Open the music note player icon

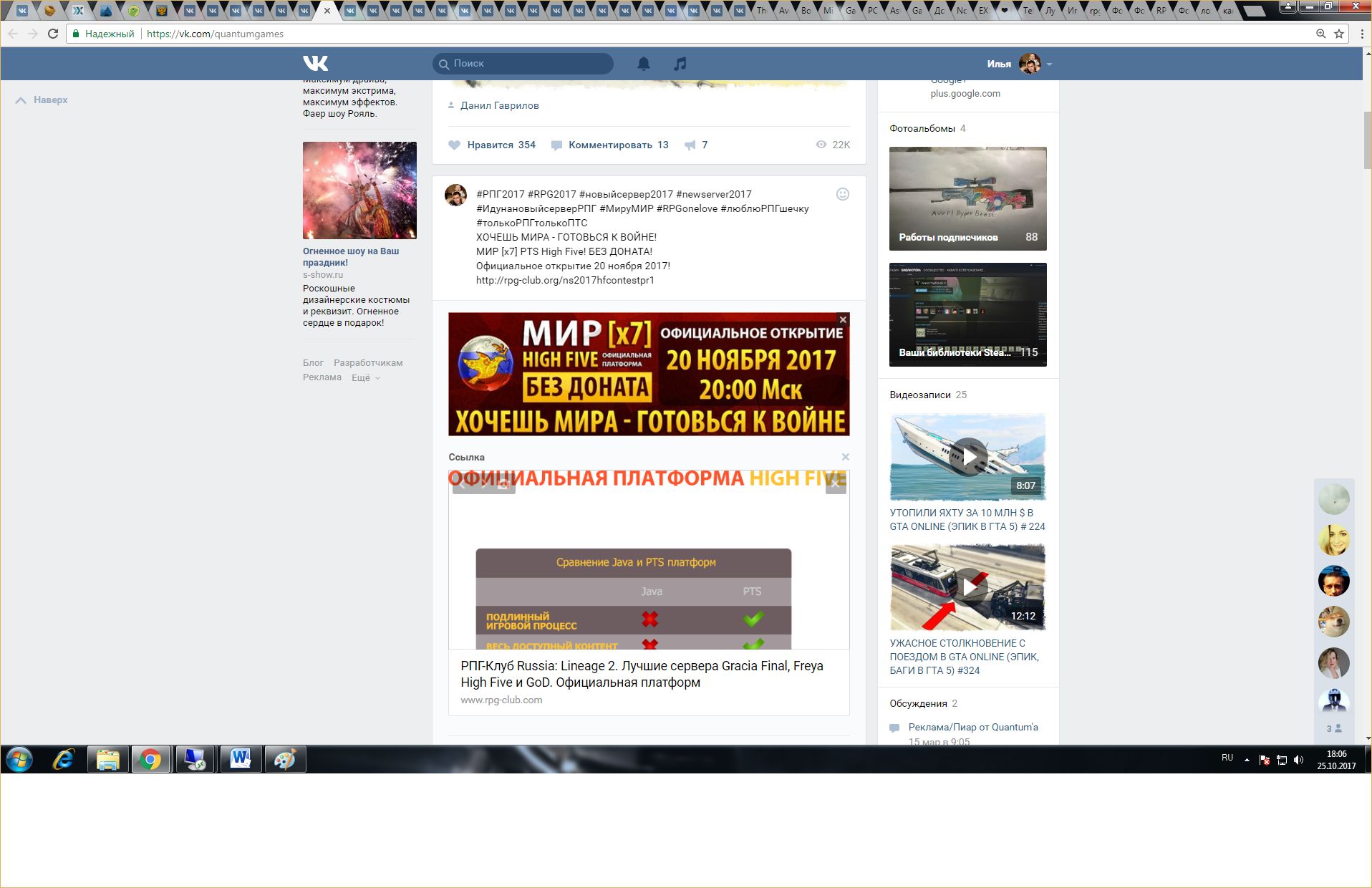[x=680, y=64]
